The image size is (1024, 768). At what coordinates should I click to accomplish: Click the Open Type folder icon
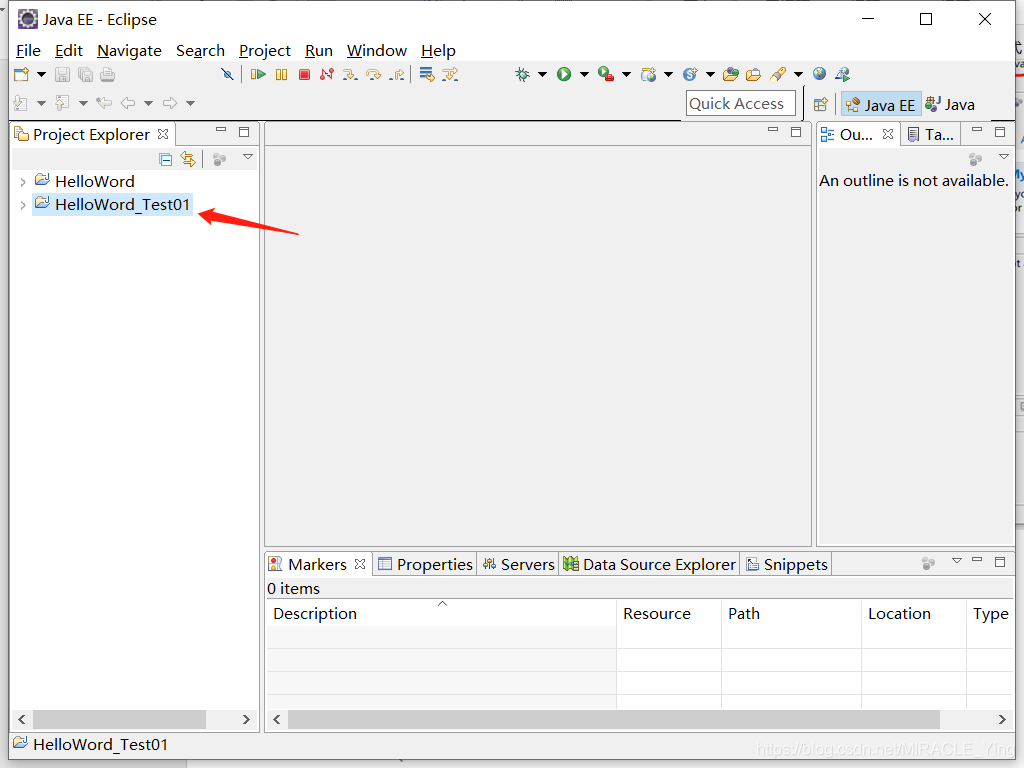coord(731,74)
